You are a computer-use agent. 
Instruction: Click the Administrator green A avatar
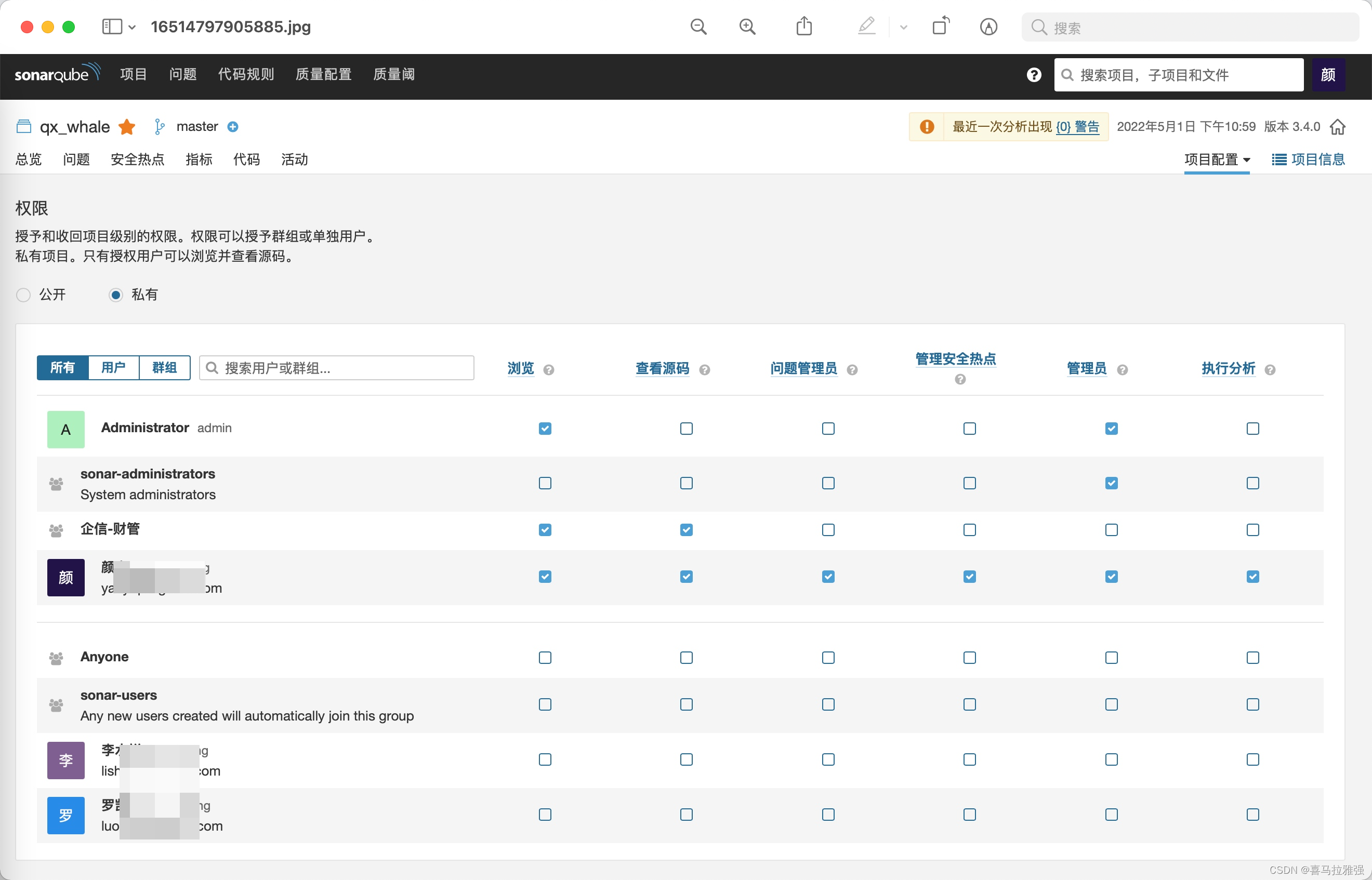click(65, 429)
